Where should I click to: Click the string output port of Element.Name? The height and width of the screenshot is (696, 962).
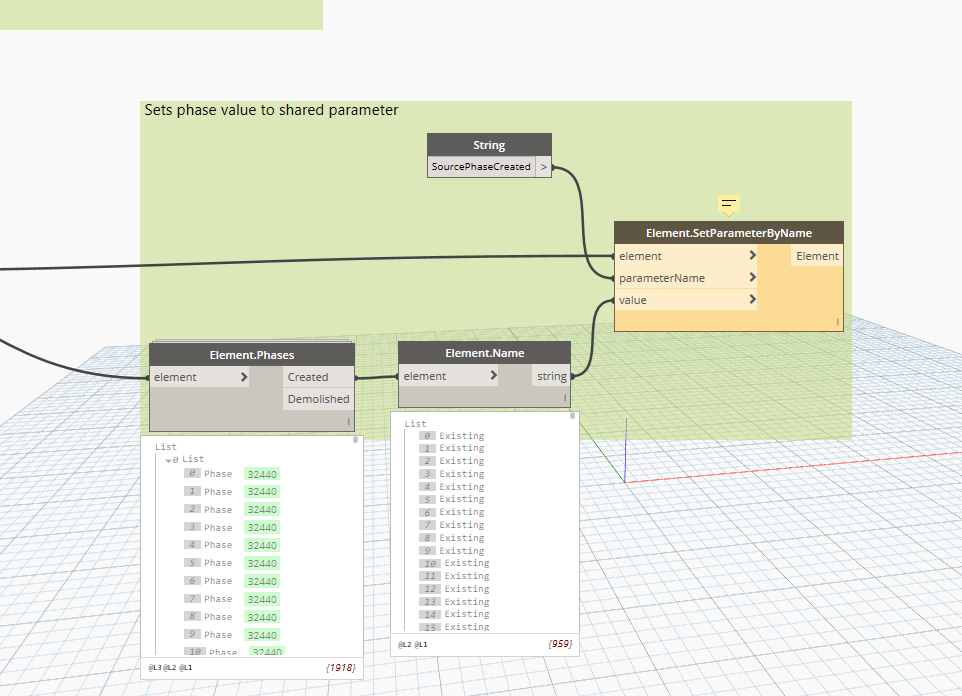pos(551,376)
